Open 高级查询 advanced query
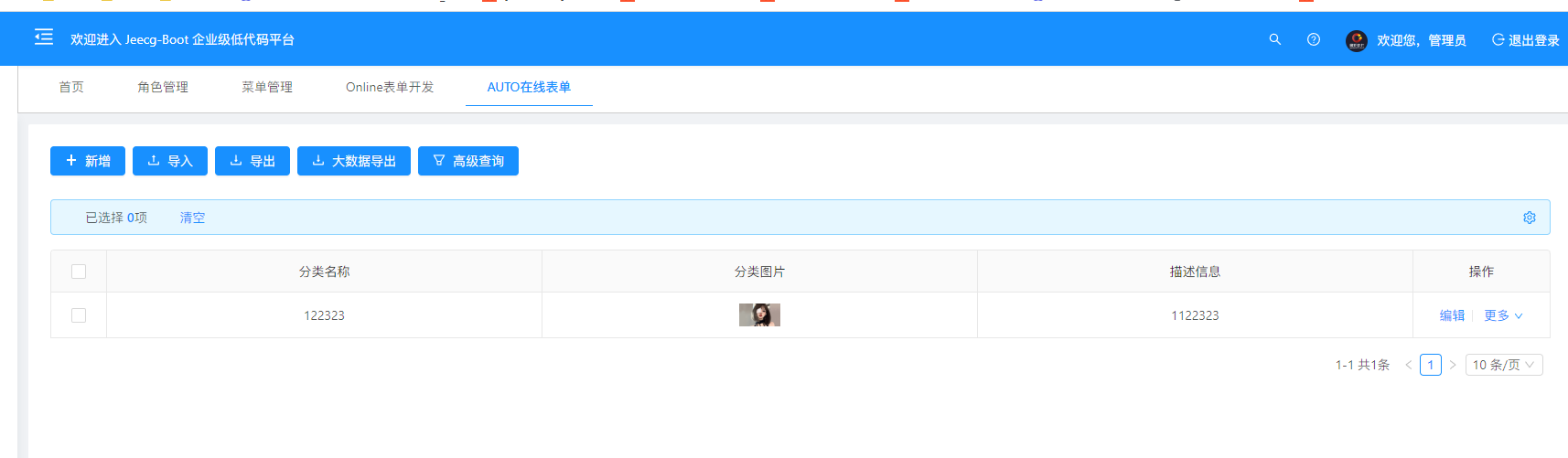 468,161
